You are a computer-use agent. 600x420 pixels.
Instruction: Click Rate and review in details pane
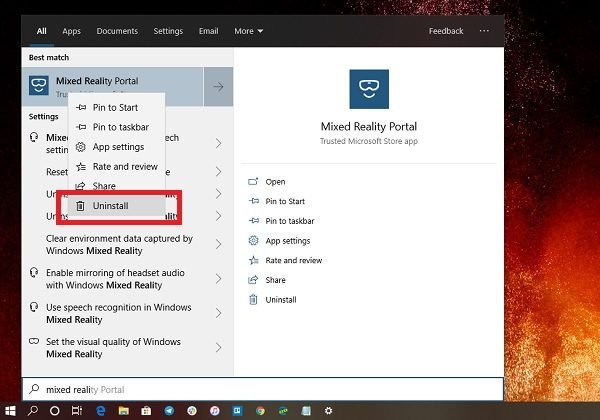click(x=294, y=260)
